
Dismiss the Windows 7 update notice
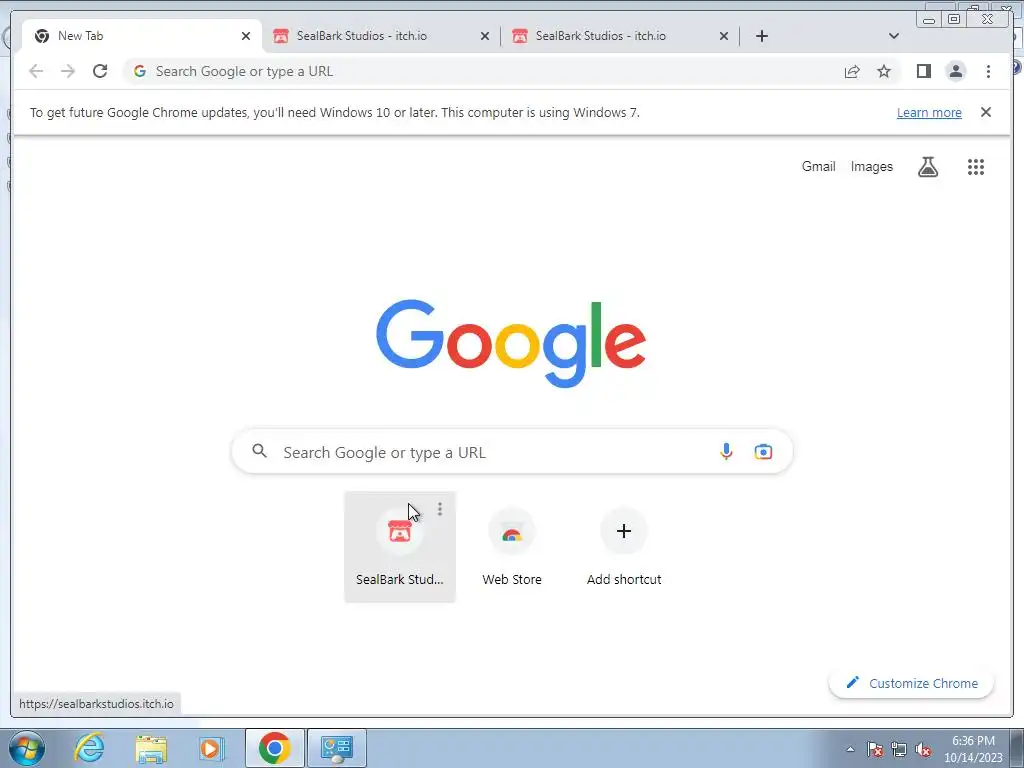coord(985,112)
